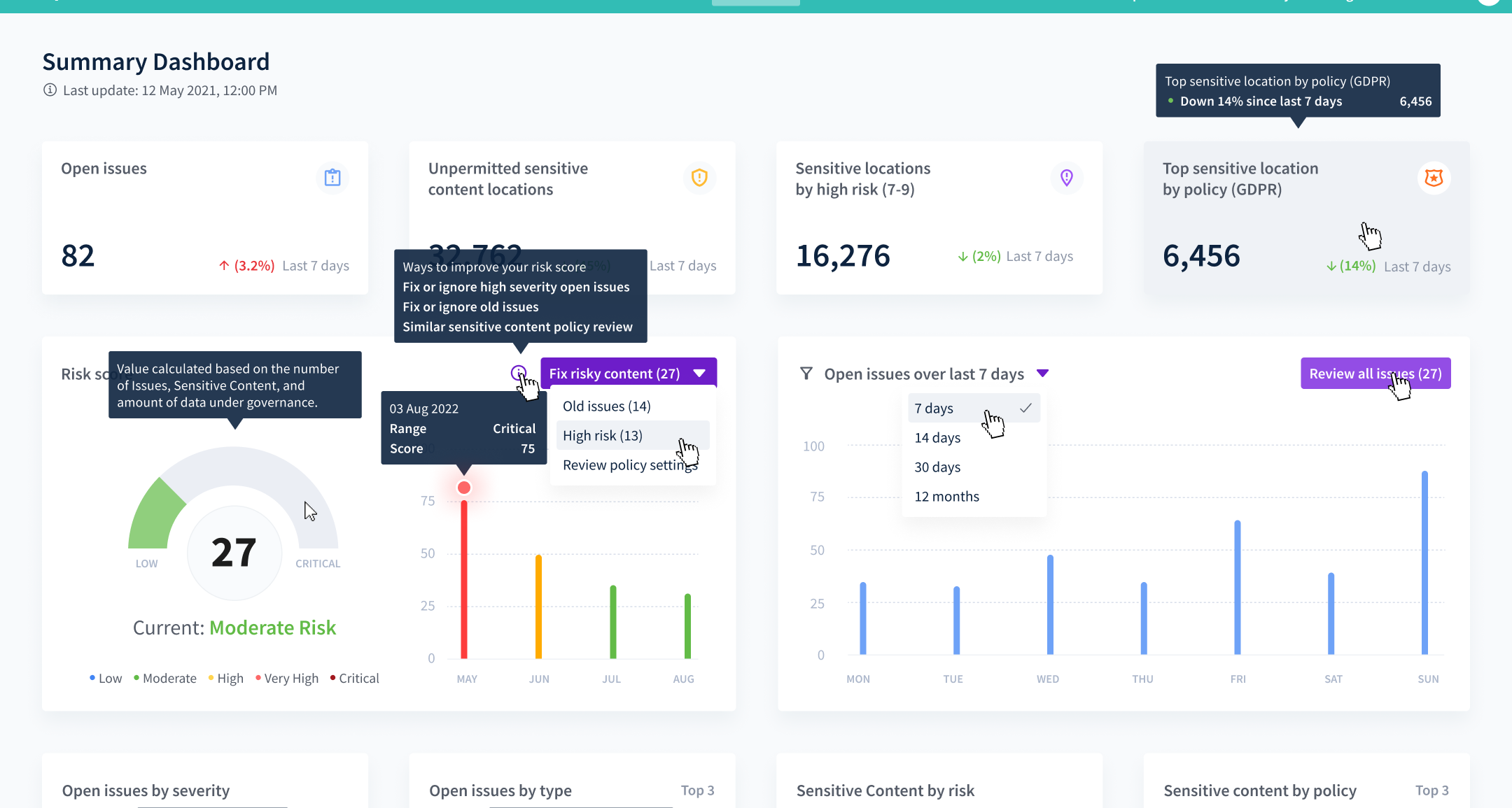Click the location pin icon on Sensitive locations card
Viewport: 1512px width, 808px height.
tap(1067, 178)
